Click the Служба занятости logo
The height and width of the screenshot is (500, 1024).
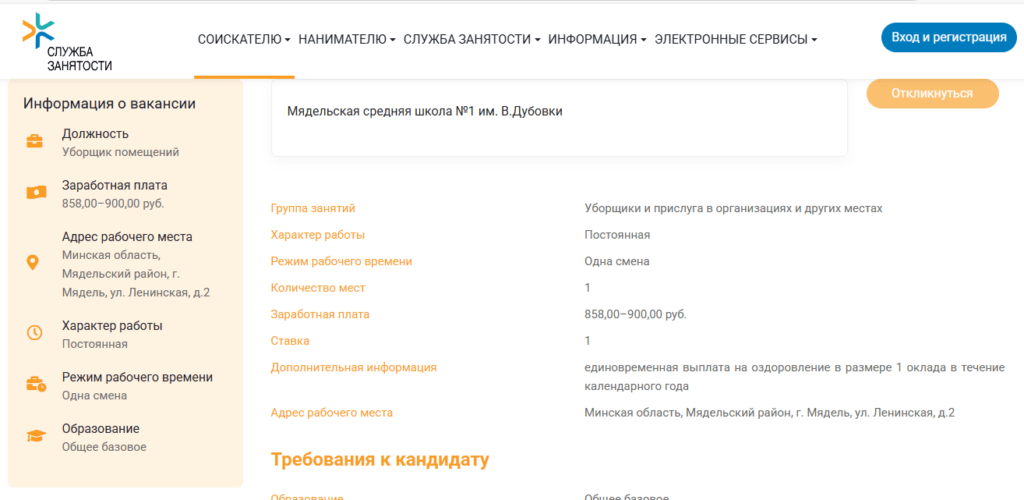pyautogui.click(x=68, y=42)
